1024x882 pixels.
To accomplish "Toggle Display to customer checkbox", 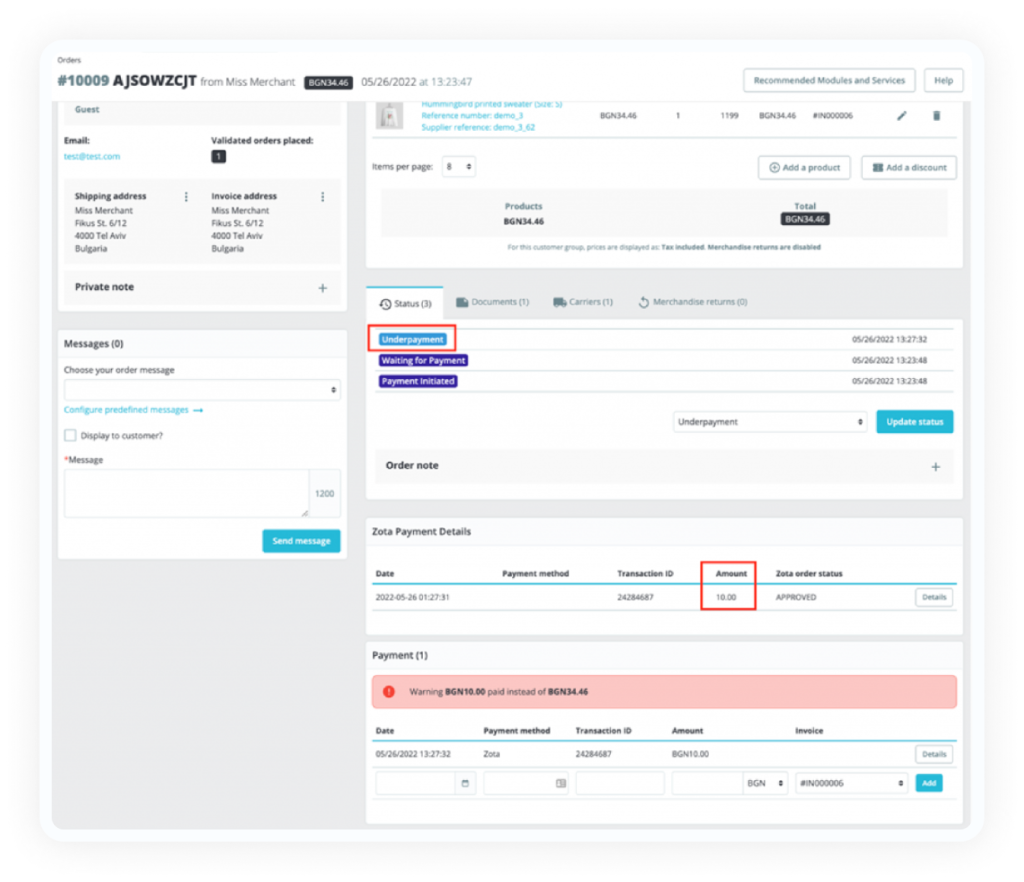I will pyautogui.click(x=71, y=435).
